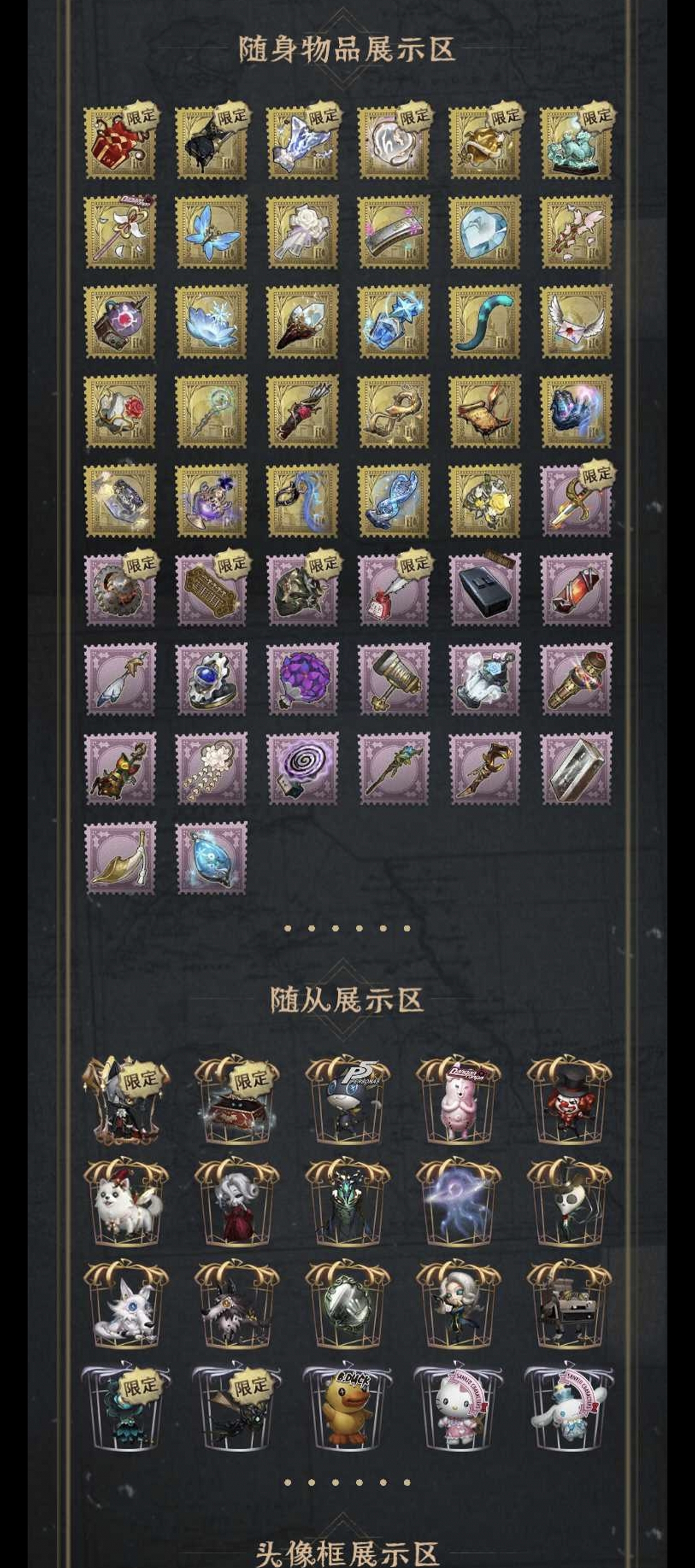695x1568 pixels.
Task: Select the winged envelope accessory
Action: coord(577,321)
